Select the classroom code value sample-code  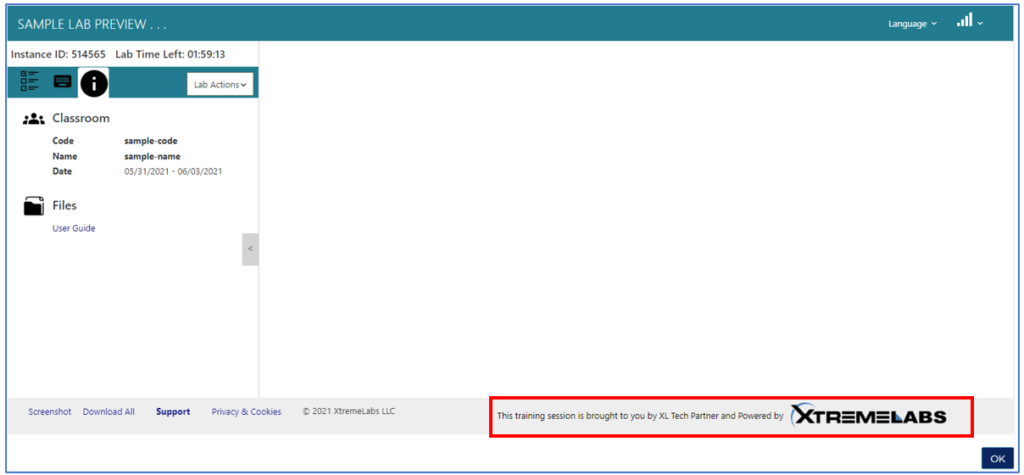point(150,141)
